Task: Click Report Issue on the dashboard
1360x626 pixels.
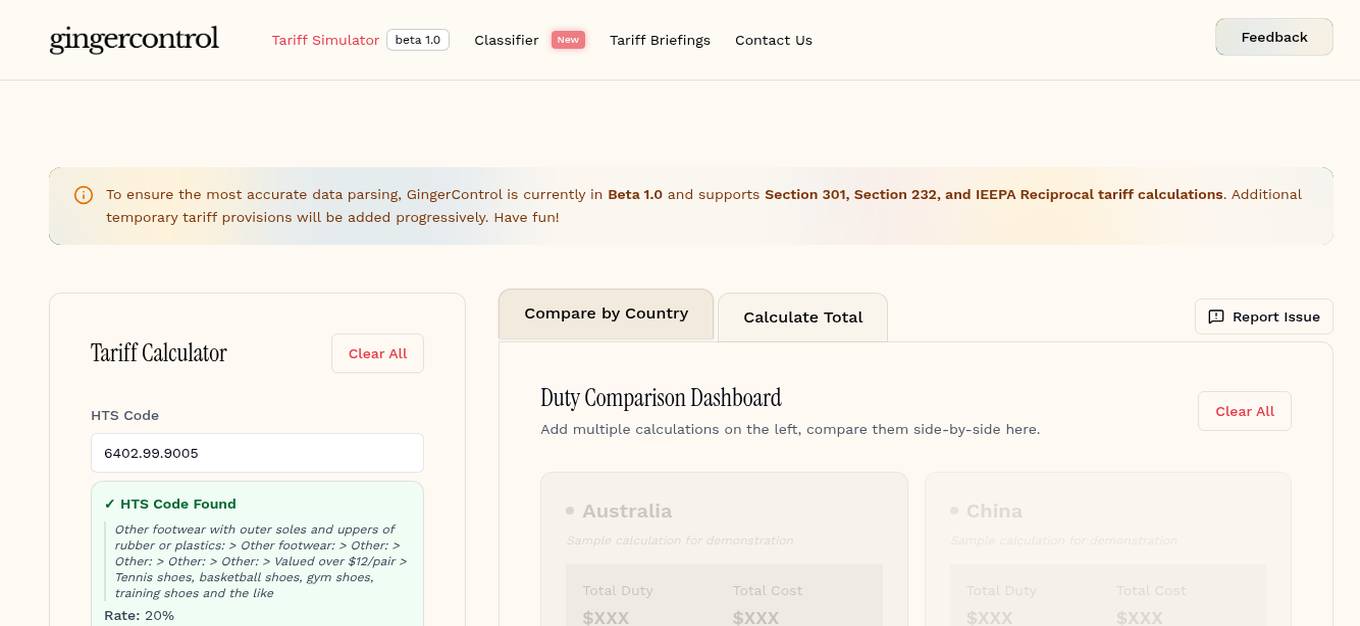Action: 1264,316
